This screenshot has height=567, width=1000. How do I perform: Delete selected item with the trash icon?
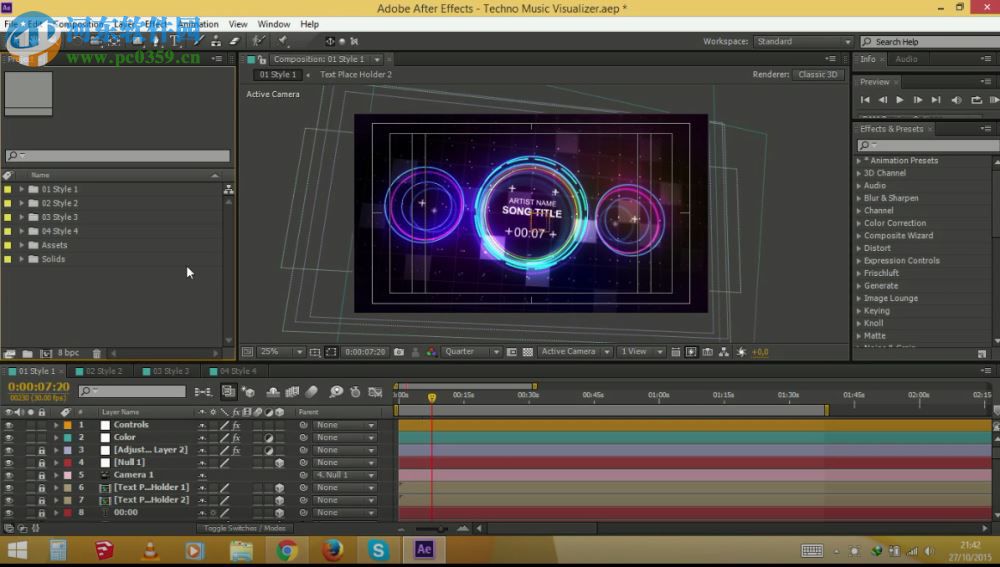[x=96, y=353]
